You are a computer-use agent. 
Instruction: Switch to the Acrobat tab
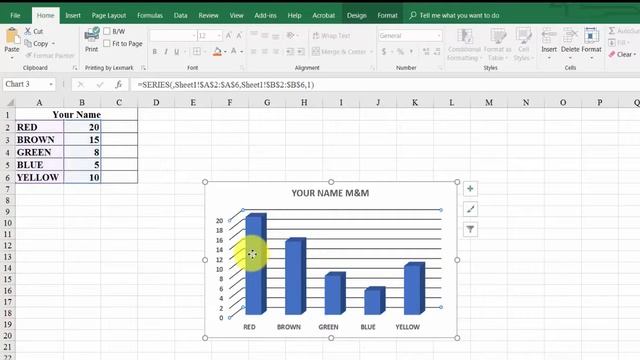(323, 16)
